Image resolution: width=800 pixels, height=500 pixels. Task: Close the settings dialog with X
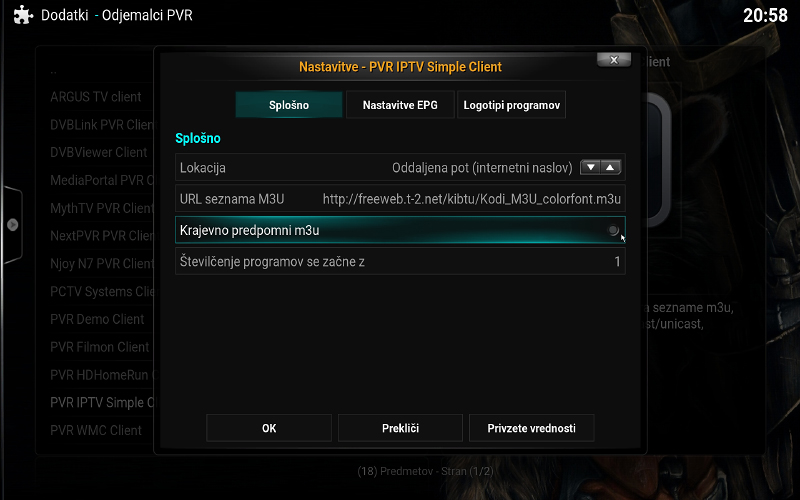tap(614, 60)
